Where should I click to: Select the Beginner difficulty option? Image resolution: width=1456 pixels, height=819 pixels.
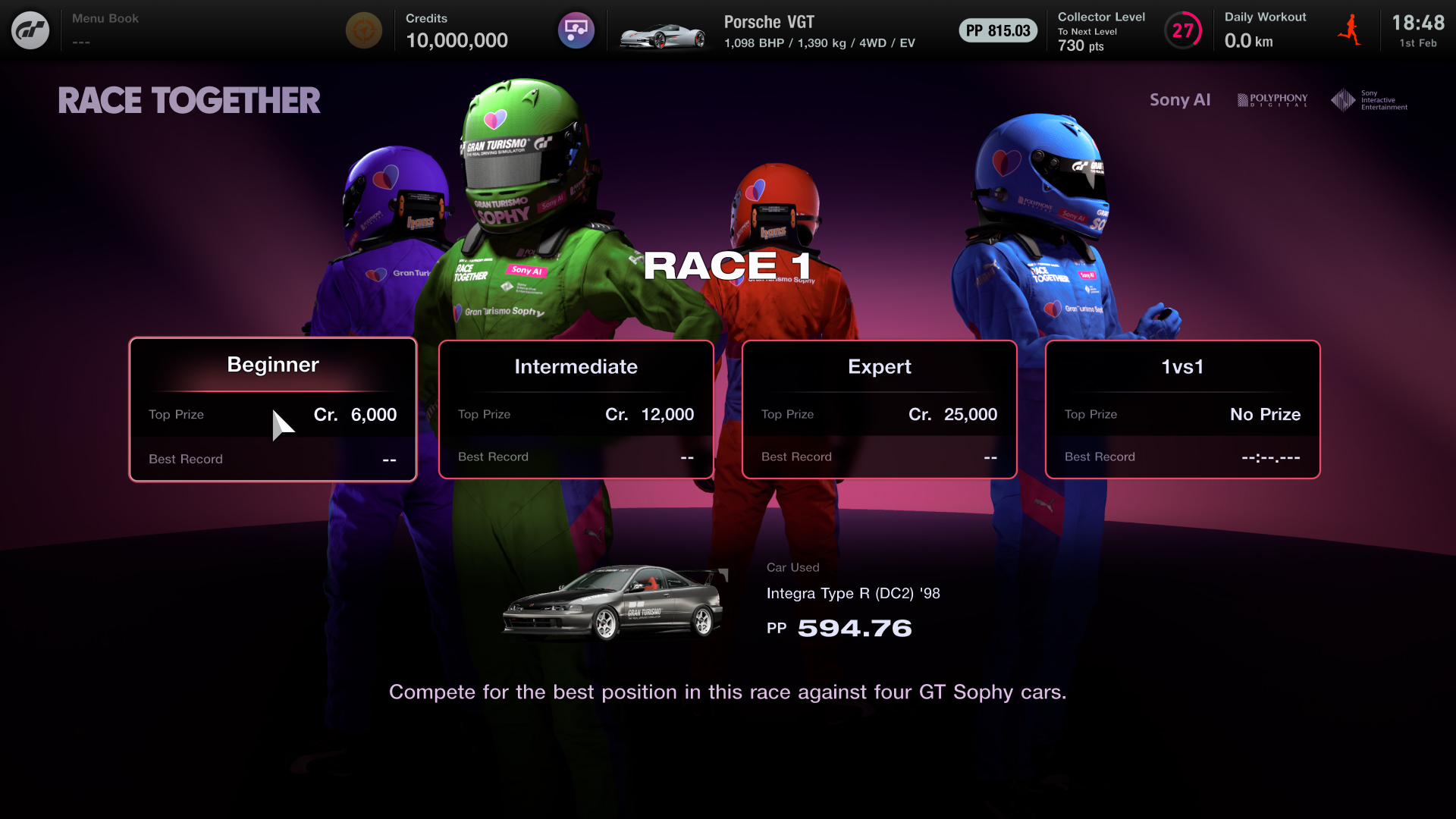(x=273, y=409)
